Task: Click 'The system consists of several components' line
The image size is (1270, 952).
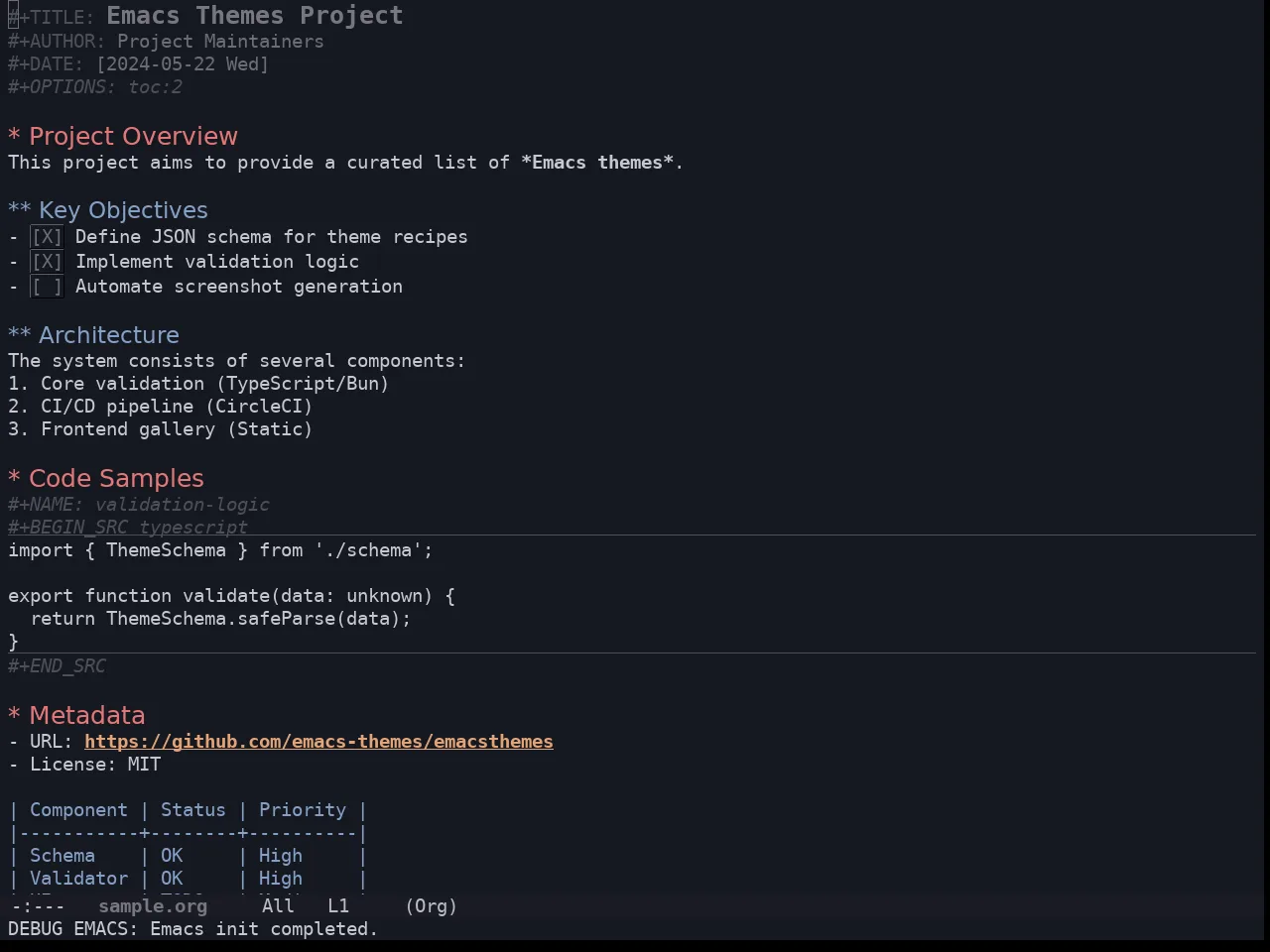Action: point(236,361)
